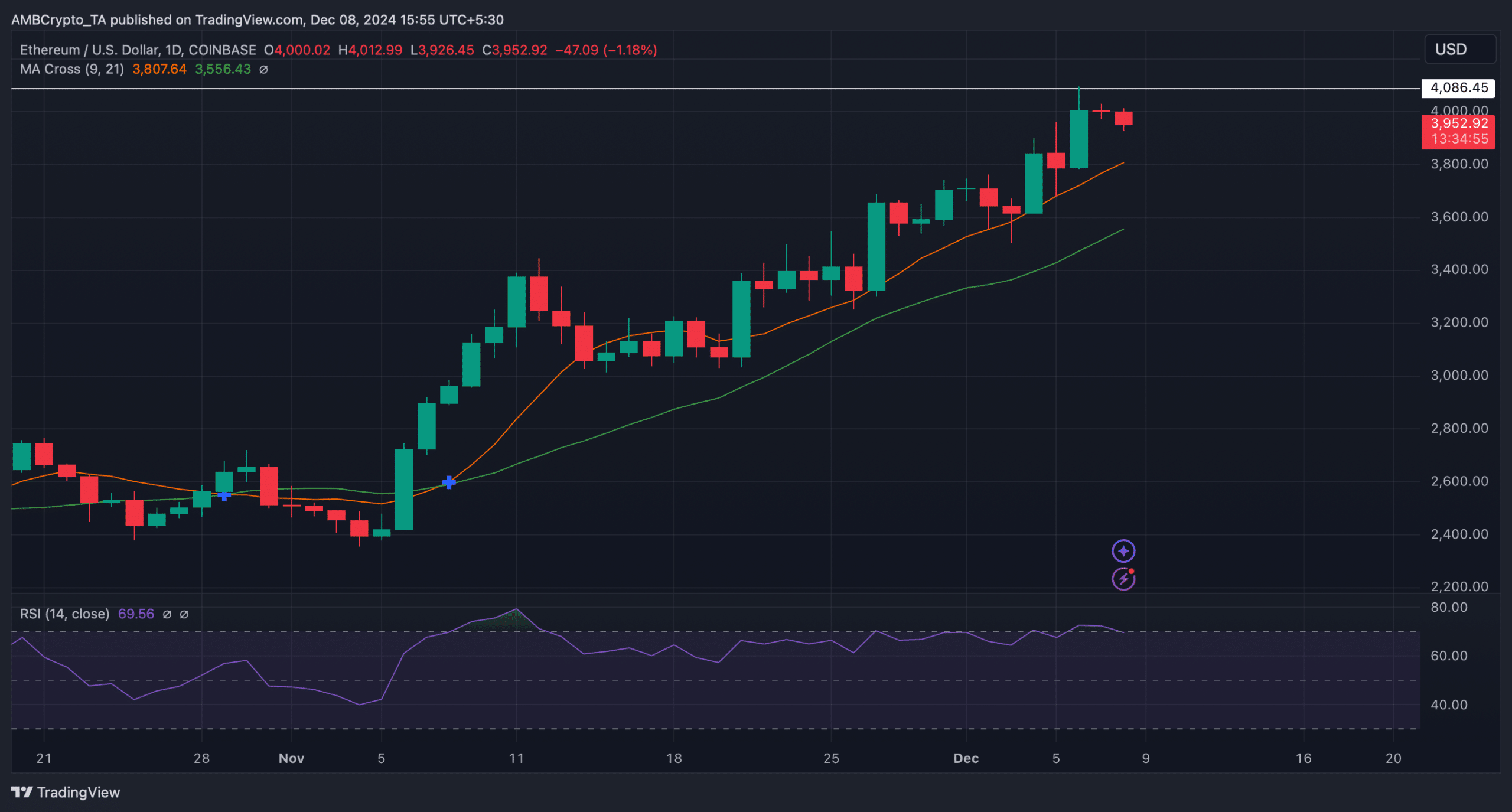Click the 4,086.45 horizontal line price label

[1458, 88]
